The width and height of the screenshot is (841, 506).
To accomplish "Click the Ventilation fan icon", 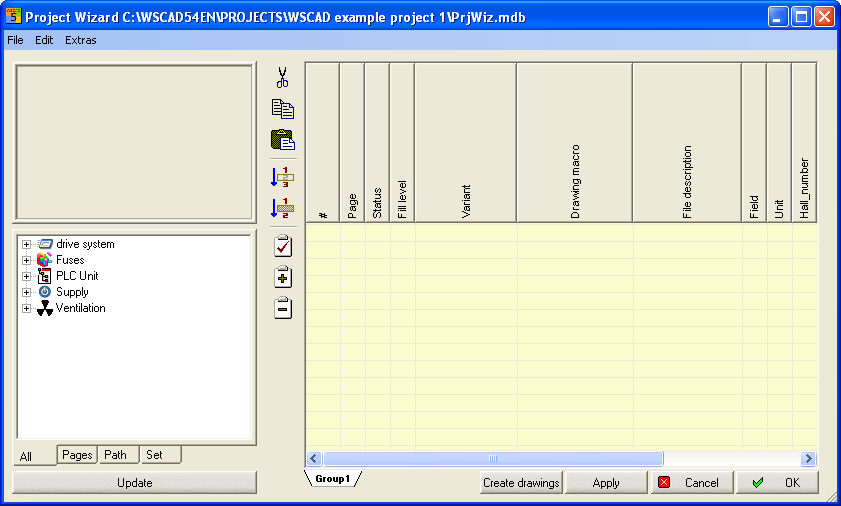I will [45, 308].
